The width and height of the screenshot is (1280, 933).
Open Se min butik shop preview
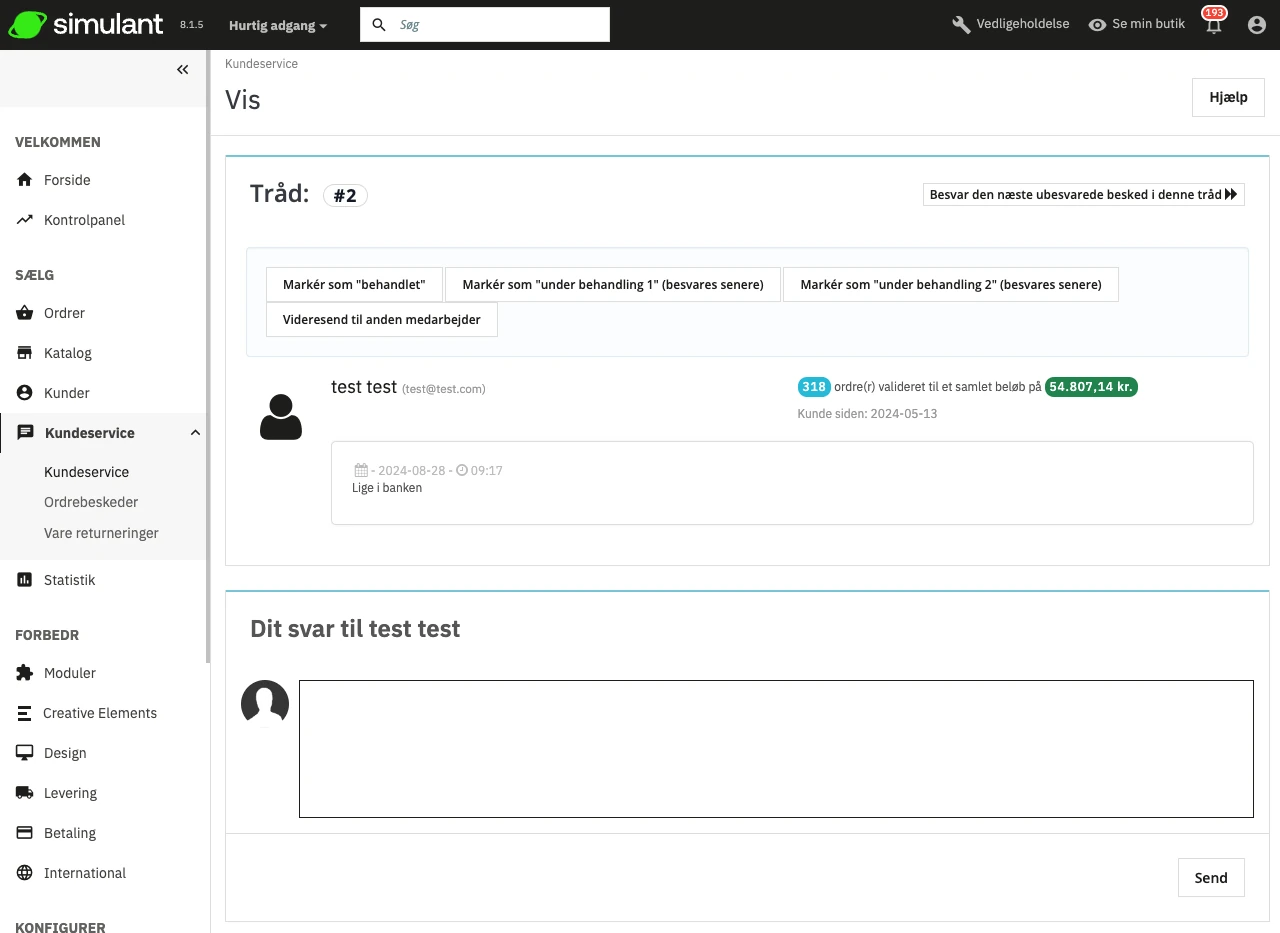tap(1137, 24)
